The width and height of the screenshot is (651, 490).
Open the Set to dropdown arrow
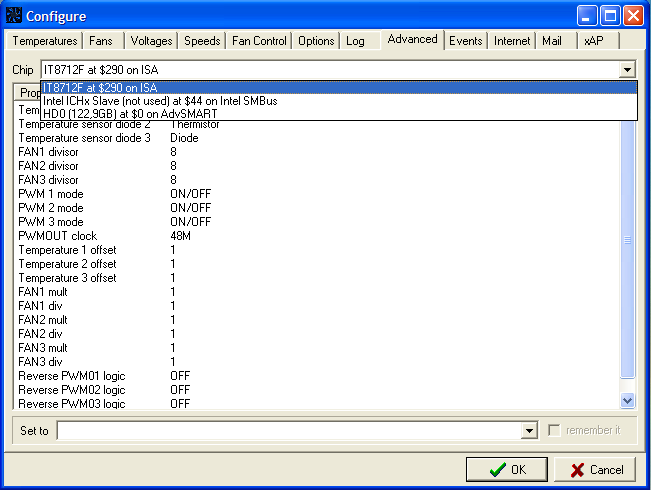click(x=529, y=431)
